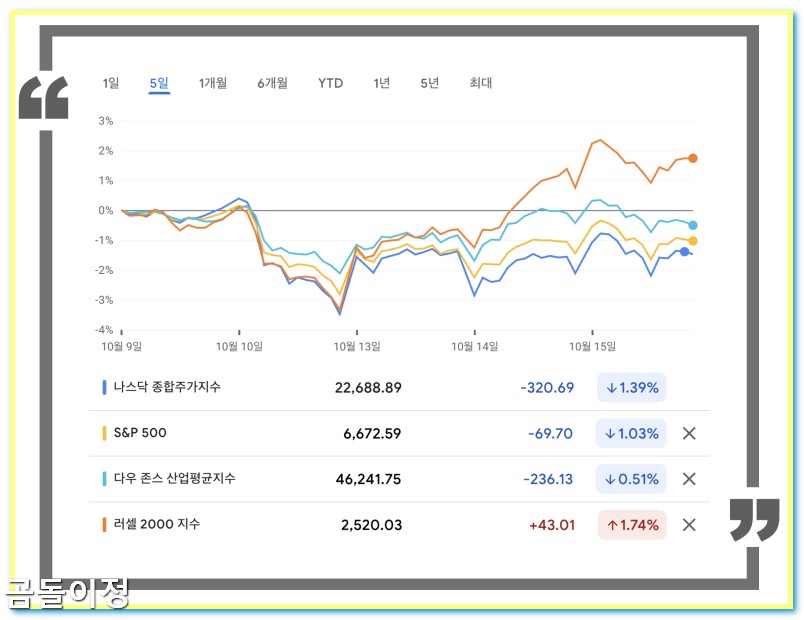Open the YTD range tab
This screenshot has width=804, height=620.
pos(330,83)
